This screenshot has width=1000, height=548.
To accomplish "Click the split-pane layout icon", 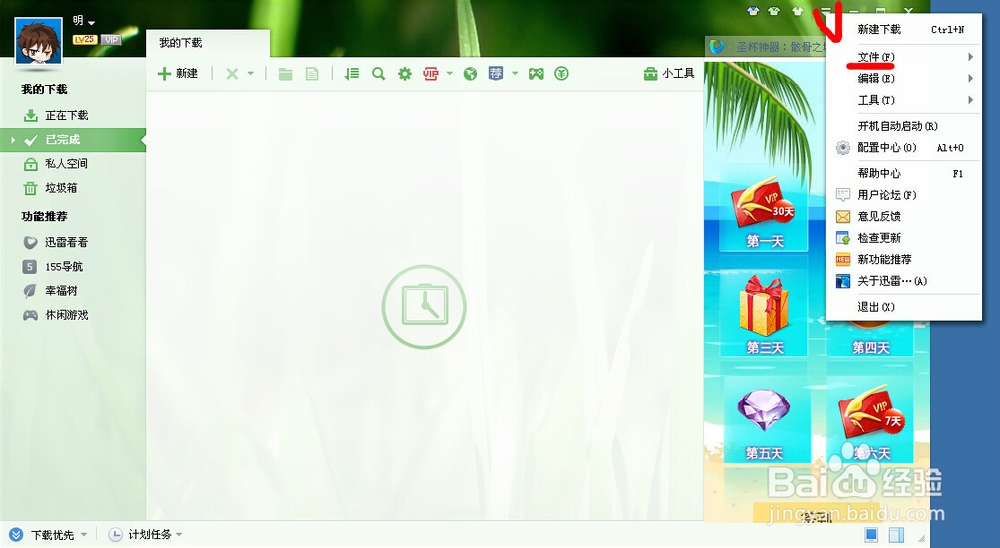I will [x=896, y=535].
